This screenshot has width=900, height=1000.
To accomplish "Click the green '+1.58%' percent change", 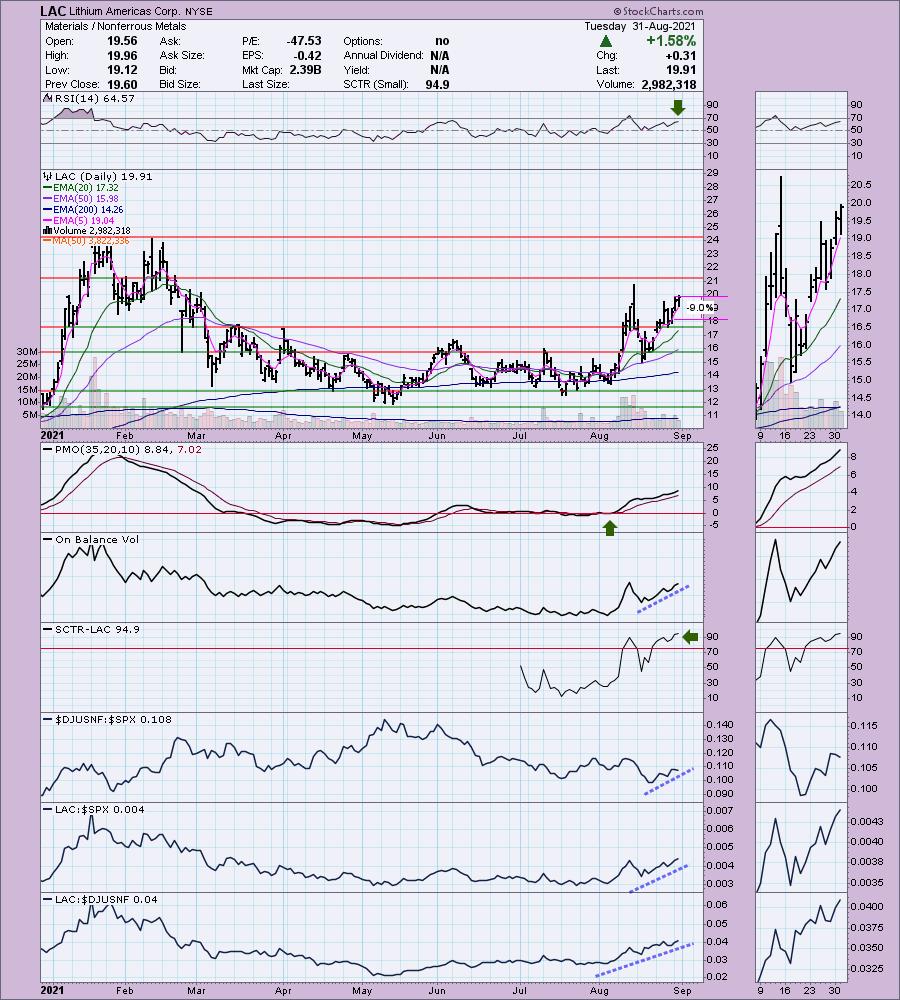I will [670, 41].
